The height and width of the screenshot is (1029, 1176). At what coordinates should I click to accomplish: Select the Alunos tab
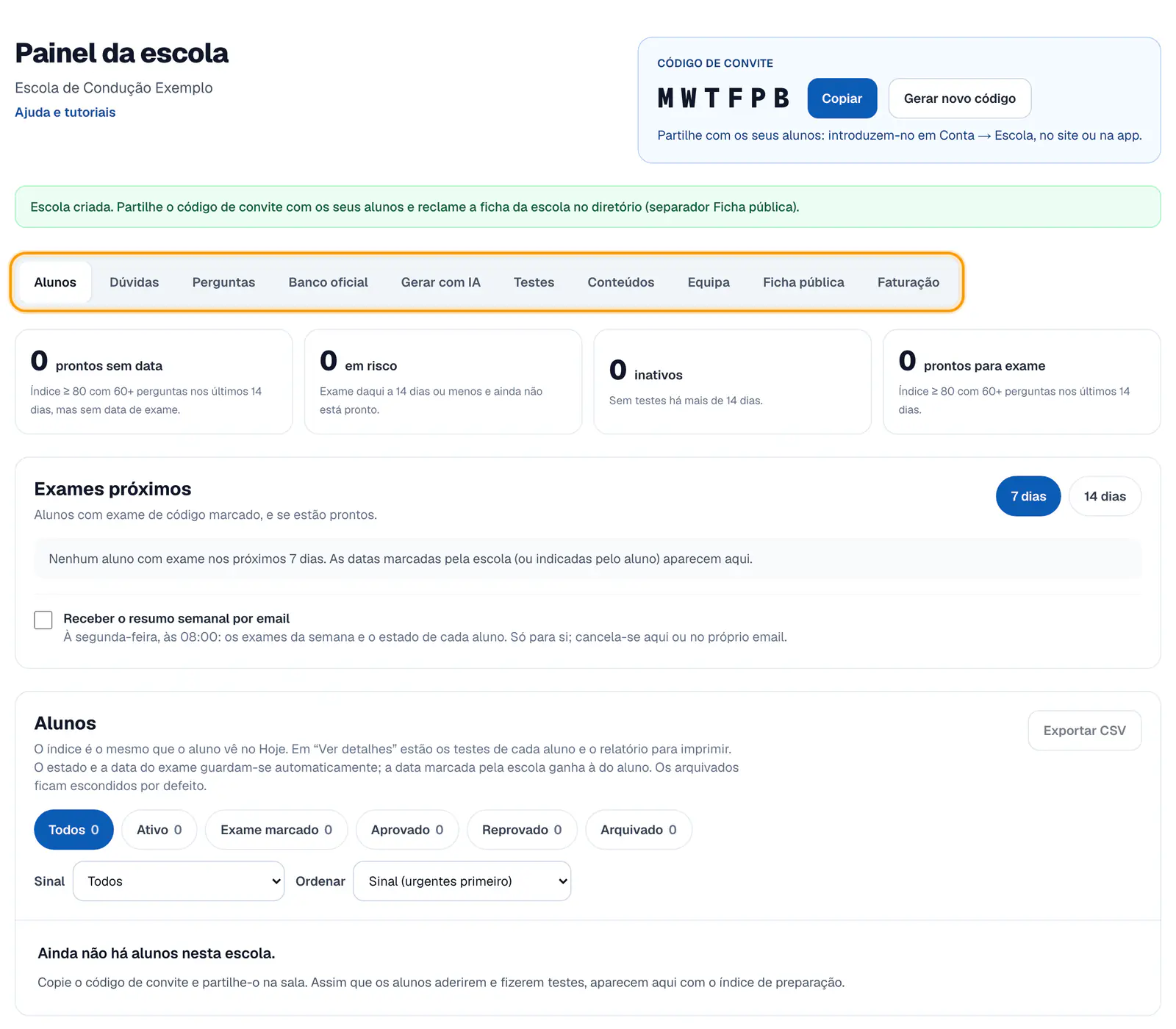[x=55, y=282]
